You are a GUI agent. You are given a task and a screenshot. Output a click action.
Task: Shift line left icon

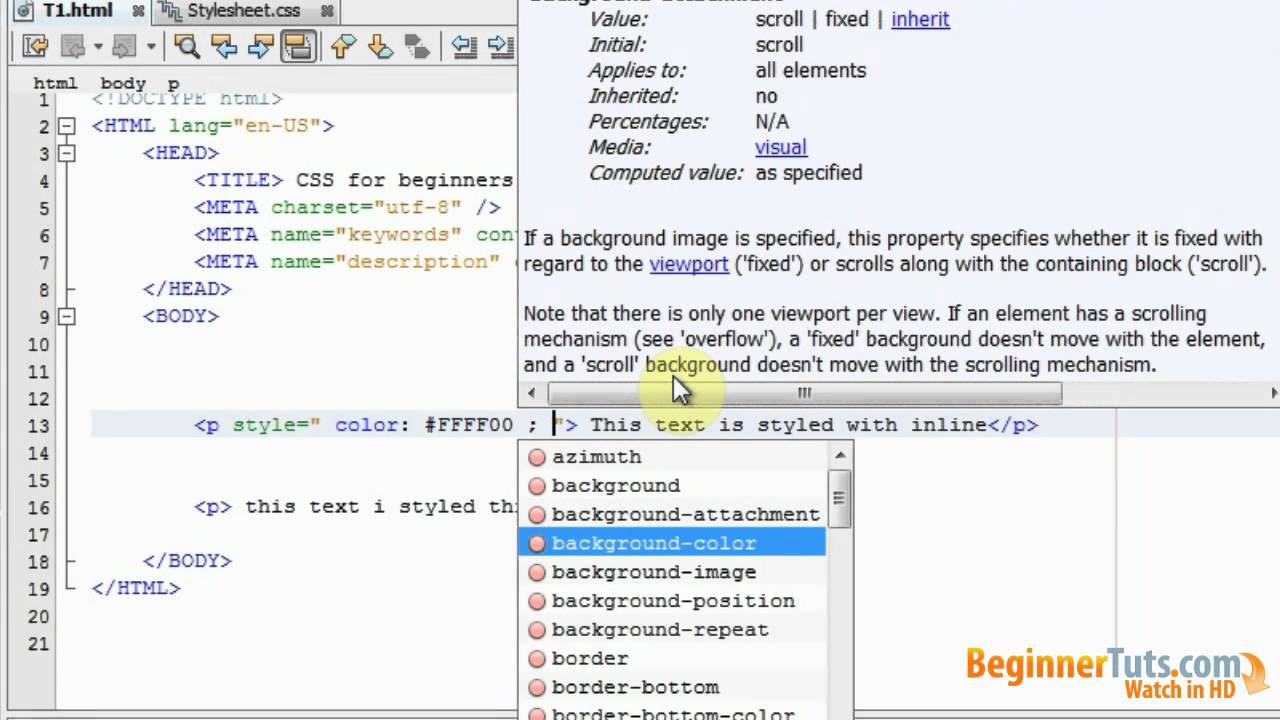463,46
